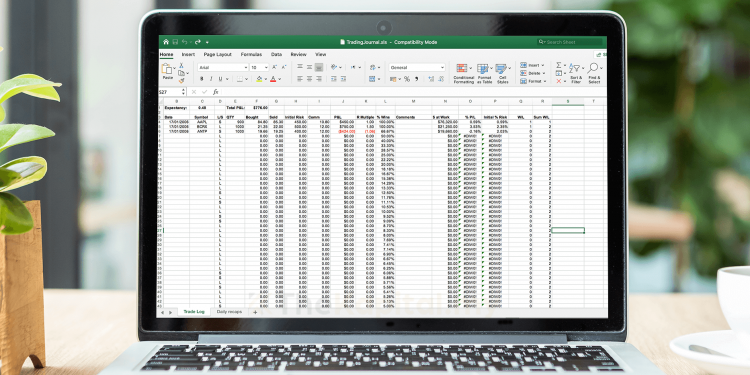Toggle Center horizontal alignment

(x=309, y=79)
